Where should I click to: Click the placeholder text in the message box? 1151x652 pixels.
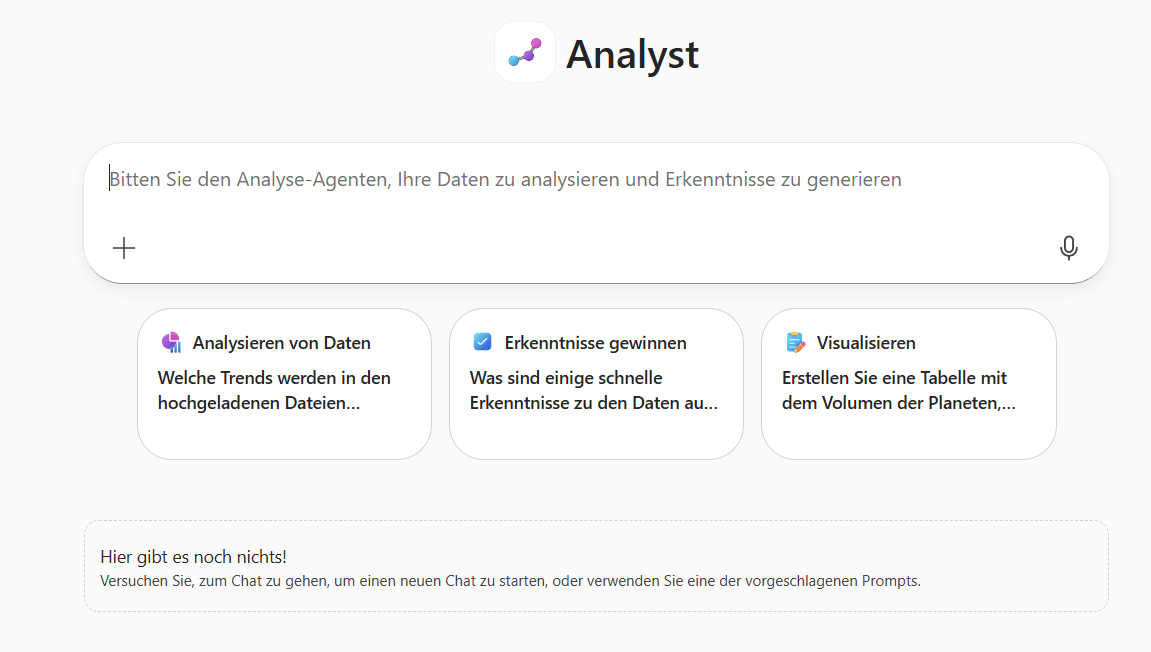point(505,179)
